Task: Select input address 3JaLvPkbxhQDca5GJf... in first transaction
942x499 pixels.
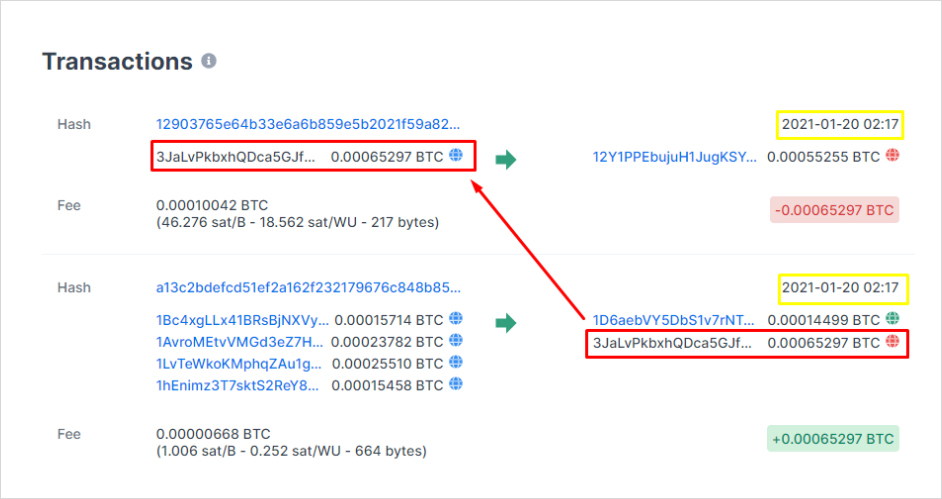Action: pos(236,157)
